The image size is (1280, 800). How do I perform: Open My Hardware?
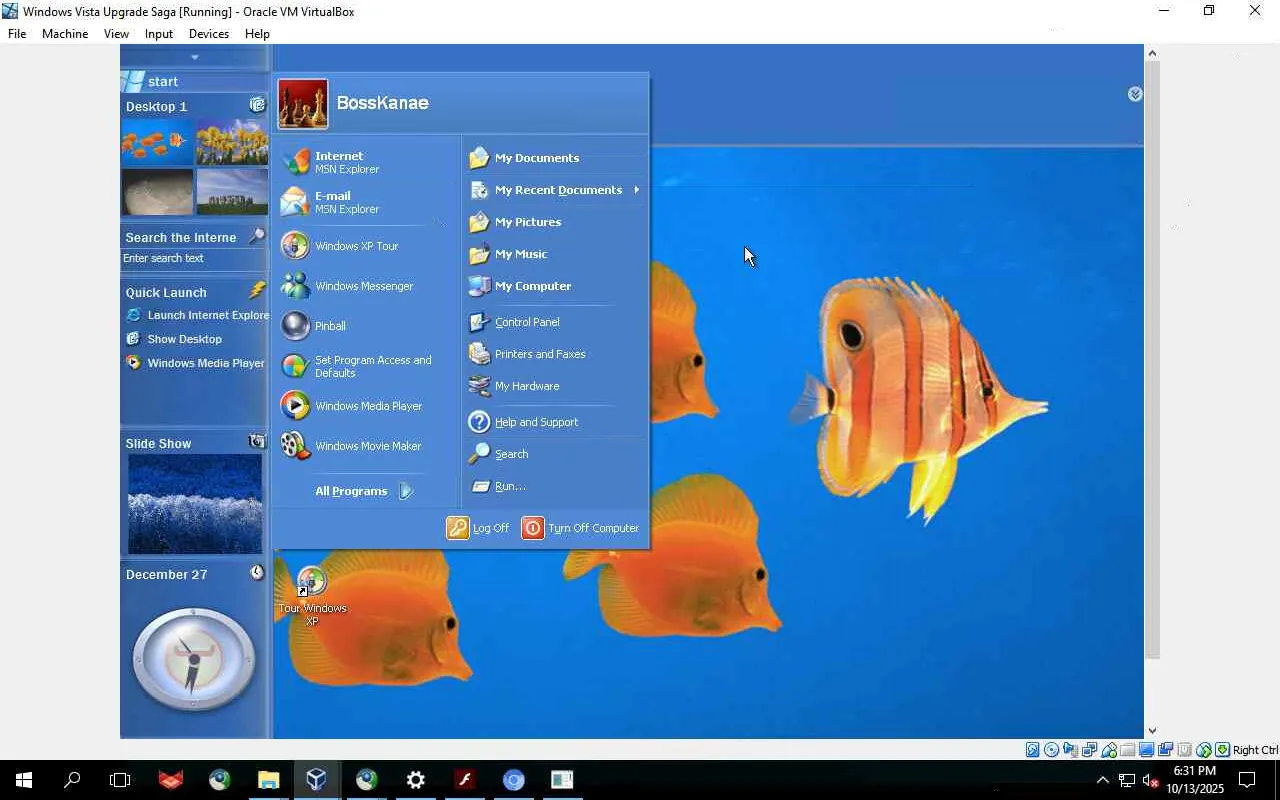(554, 386)
